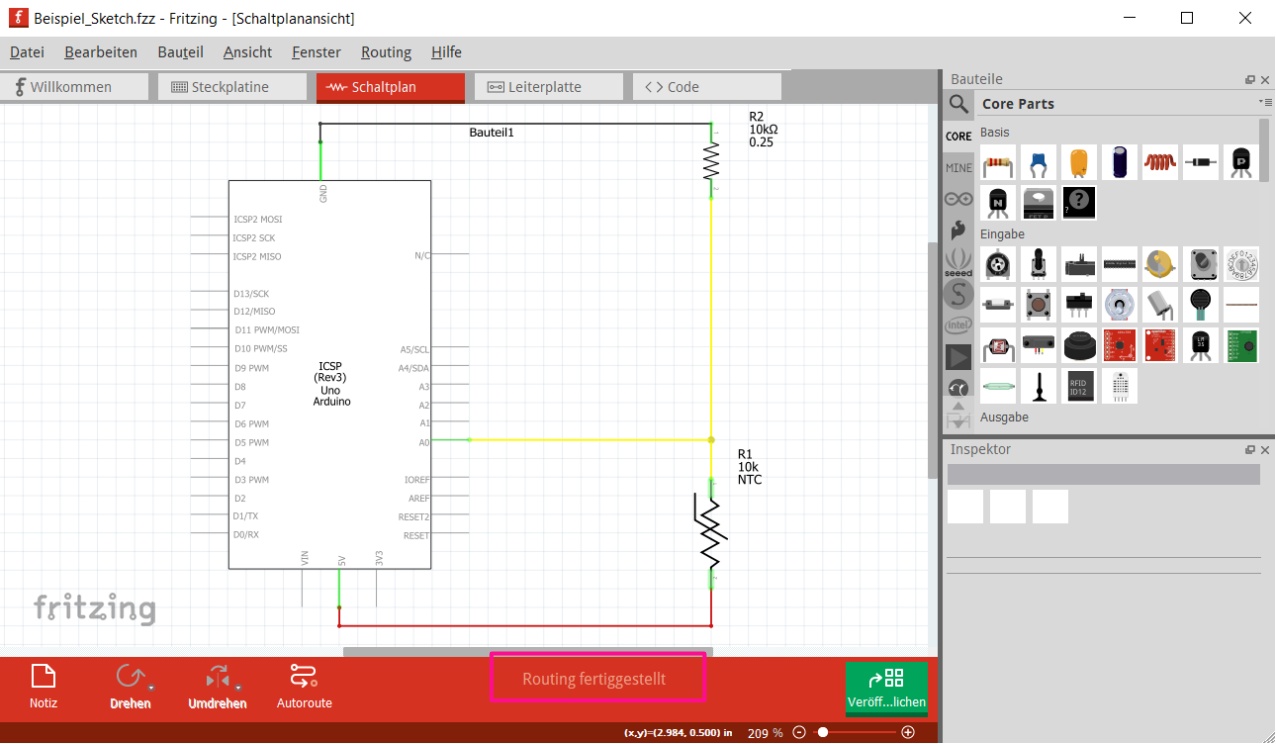Pick the red inductor coil part

click(x=1160, y=162)
